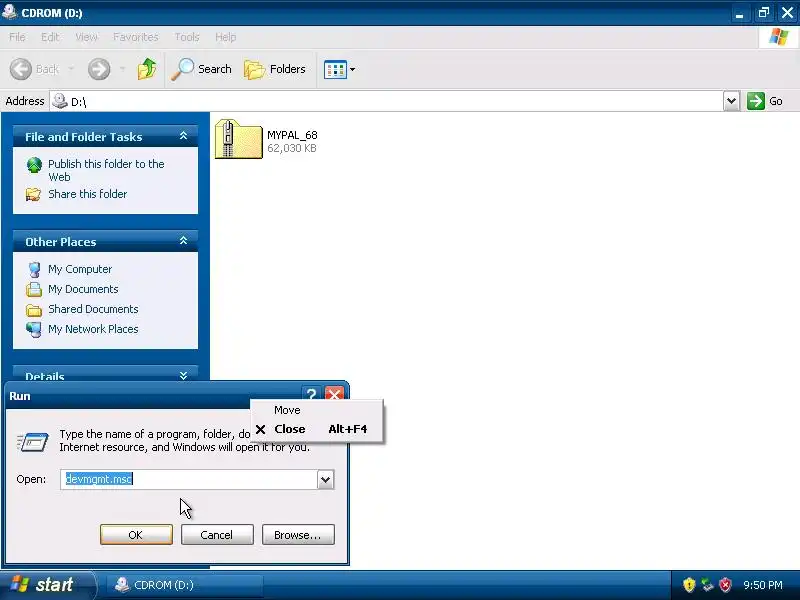
Task: Click the Forward arrow toolbar button
Action: click(x=99, y=69)
